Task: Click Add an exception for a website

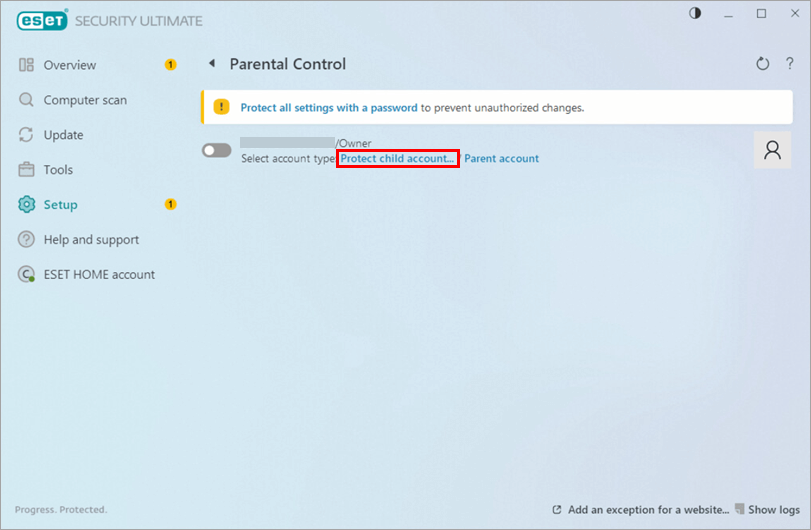Action: click(x=648, y=510)
